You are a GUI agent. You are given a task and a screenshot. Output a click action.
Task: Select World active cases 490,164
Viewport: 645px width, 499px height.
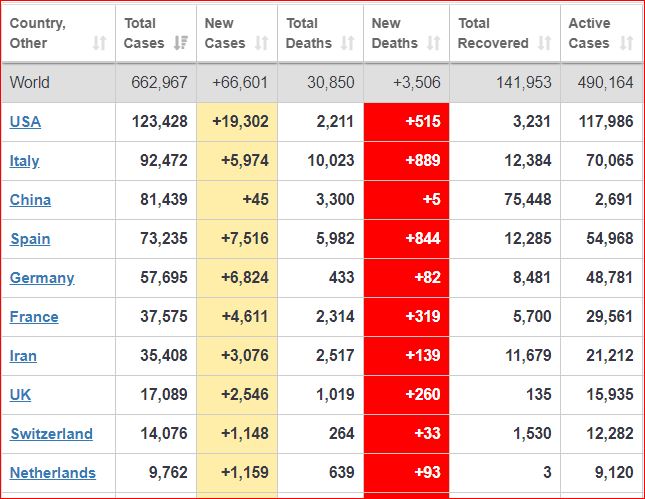(x=606, y=82)
